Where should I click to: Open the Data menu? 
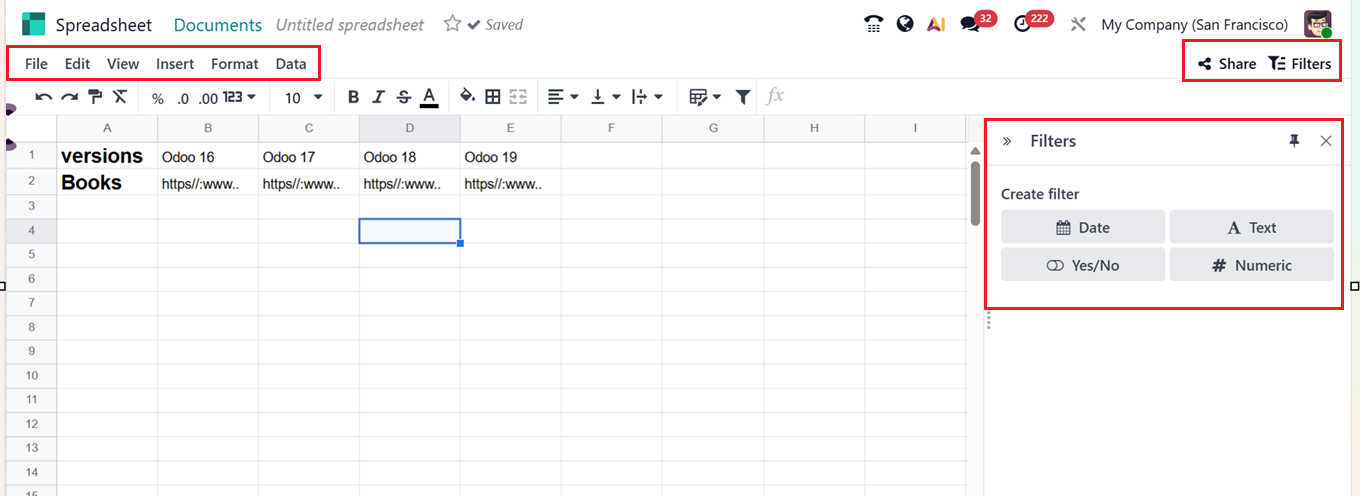(x=291, y=63)
